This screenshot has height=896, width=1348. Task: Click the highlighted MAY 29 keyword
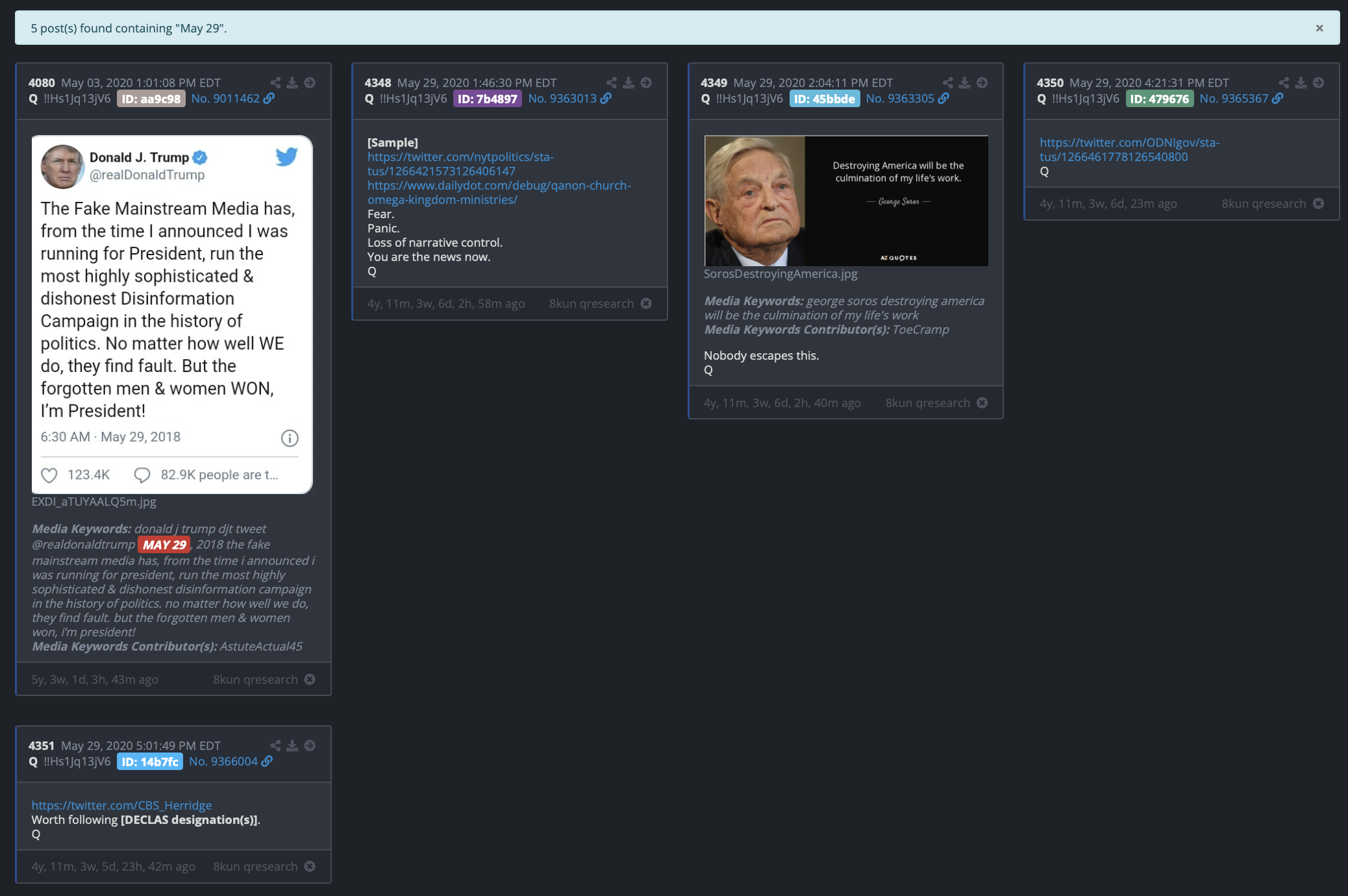(164, 545)
